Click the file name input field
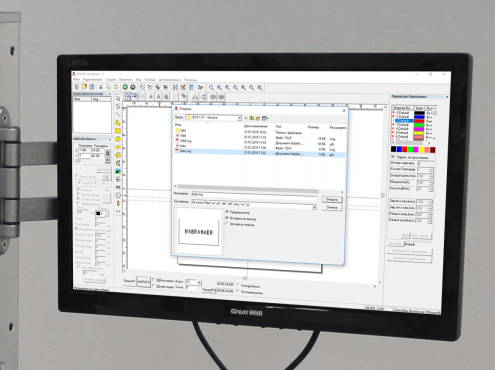The width and height of the screenshot is (495, 370). [254, 194]
